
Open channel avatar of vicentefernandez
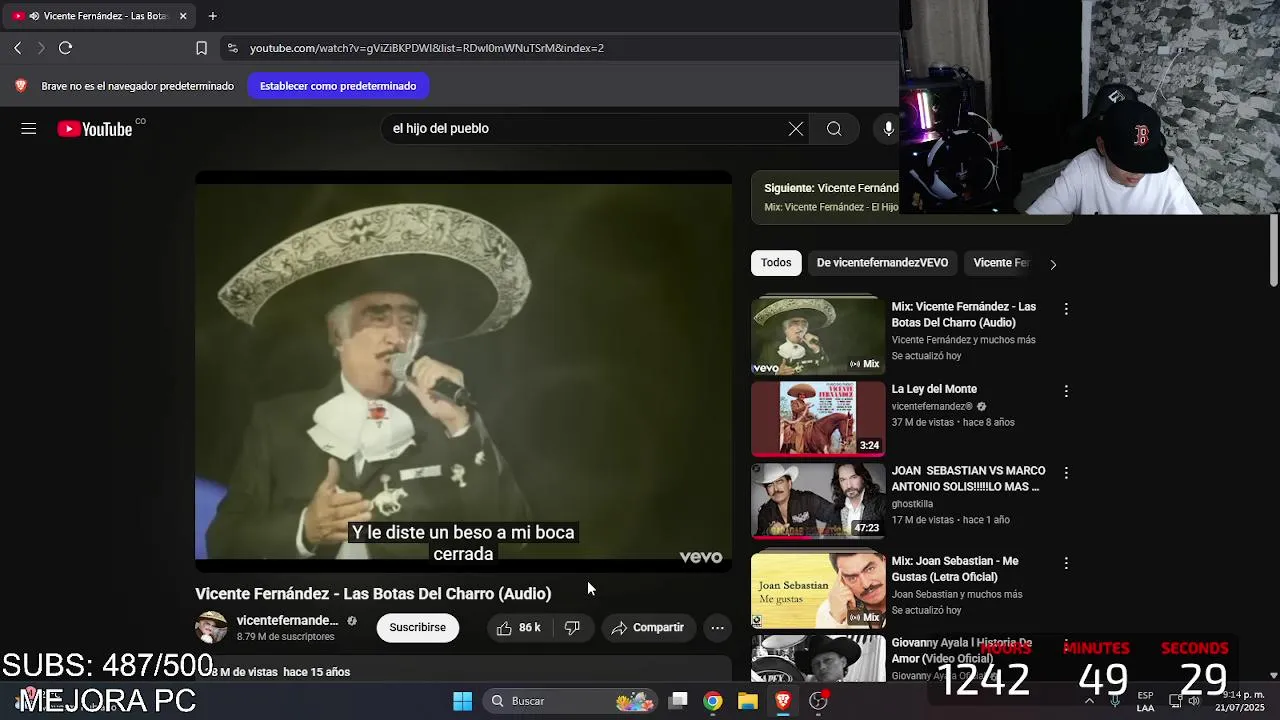211,627
